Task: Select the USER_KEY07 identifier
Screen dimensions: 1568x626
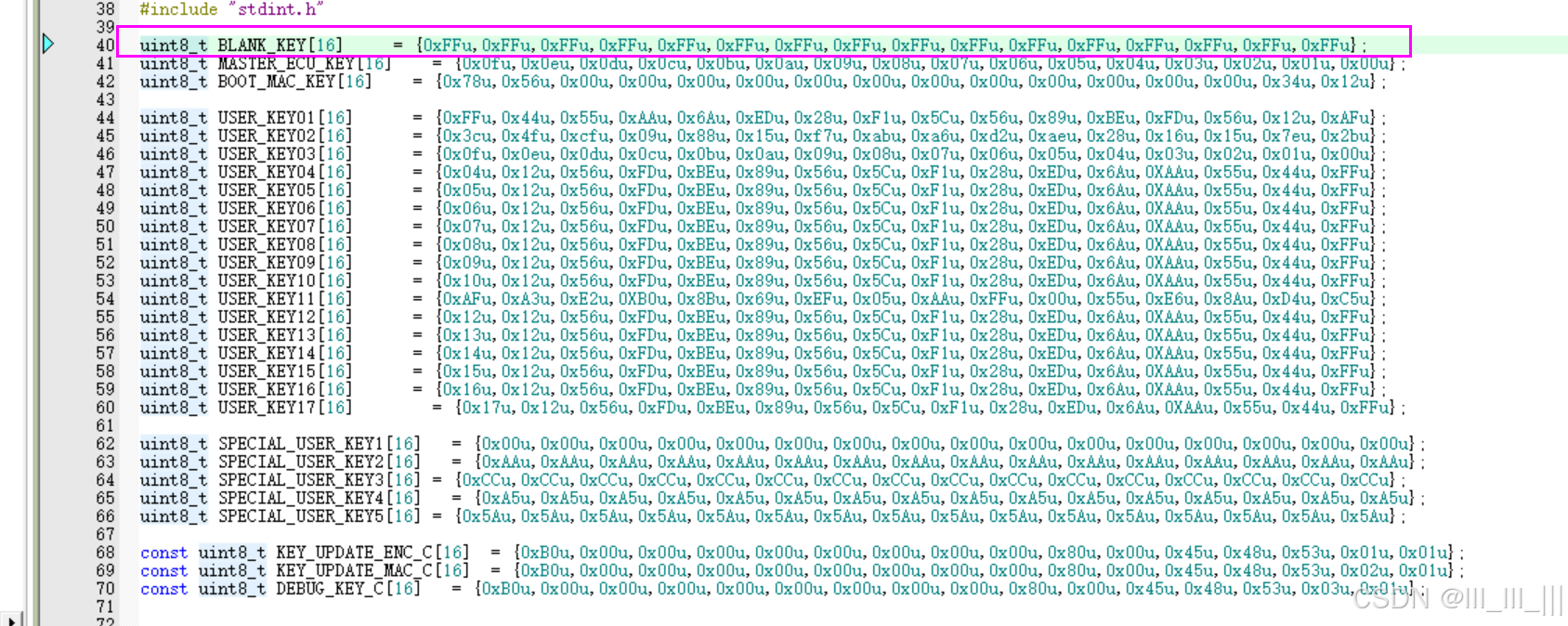Action: pos(267,227)
